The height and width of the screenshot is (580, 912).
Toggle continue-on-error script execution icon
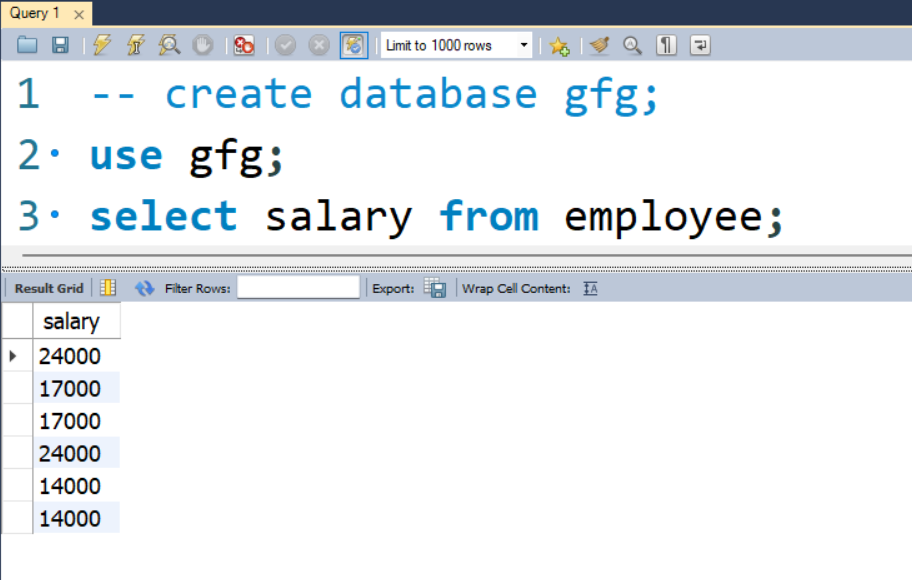244,45
